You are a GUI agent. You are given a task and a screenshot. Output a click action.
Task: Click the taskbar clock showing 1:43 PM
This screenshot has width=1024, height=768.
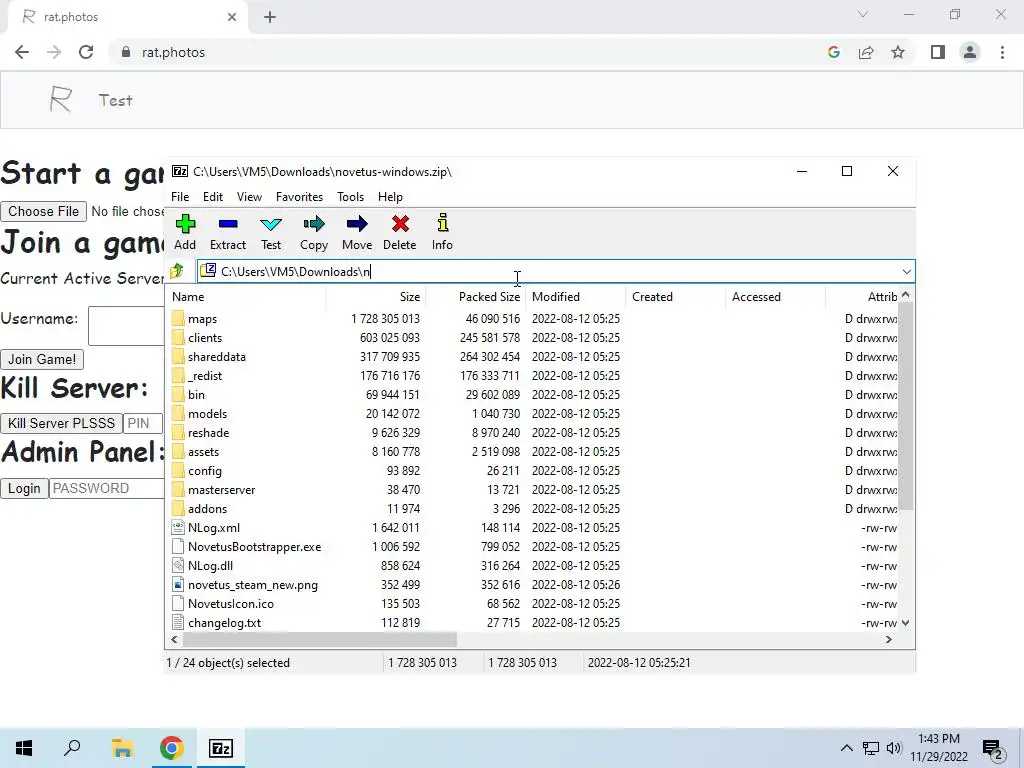tap(938, 748)
